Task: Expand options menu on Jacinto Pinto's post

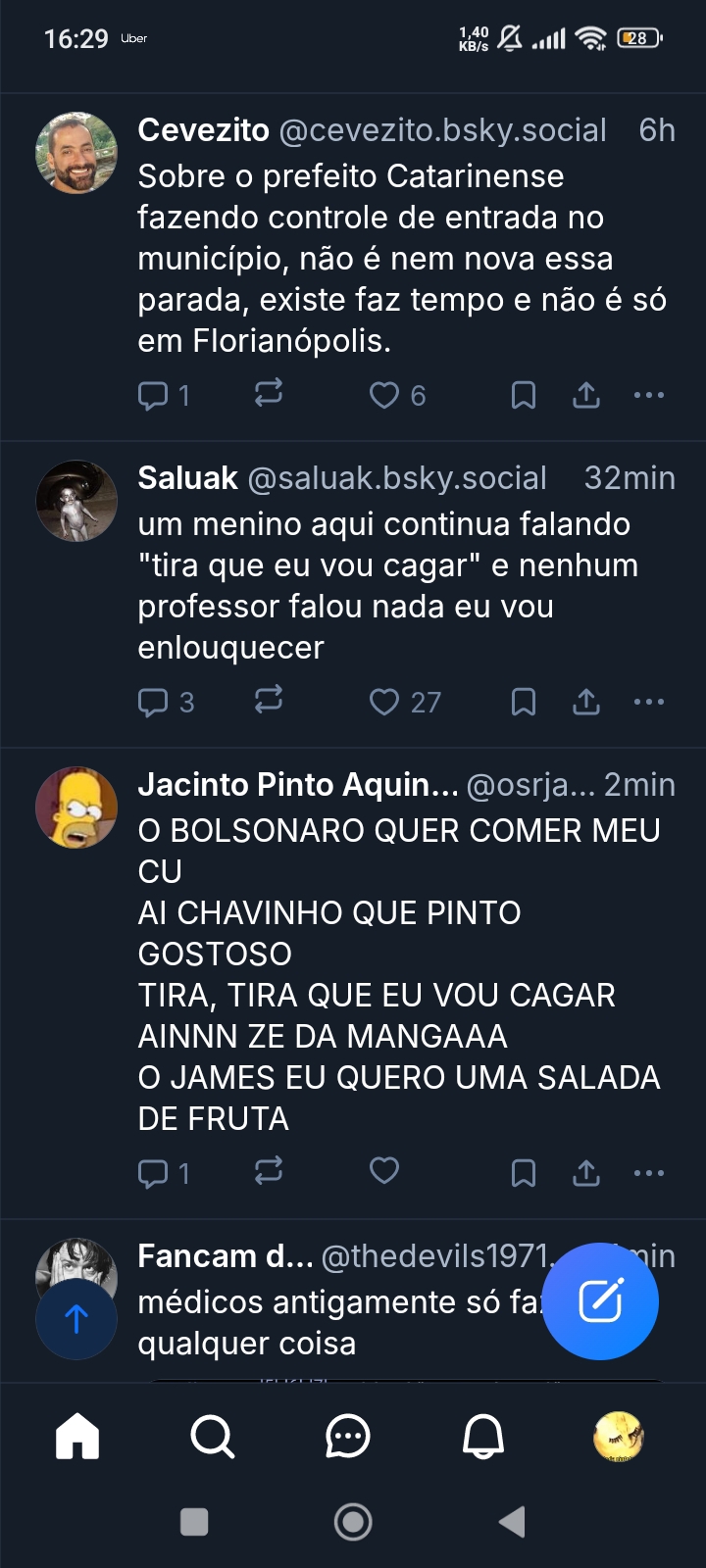Action: [649, 1172]
